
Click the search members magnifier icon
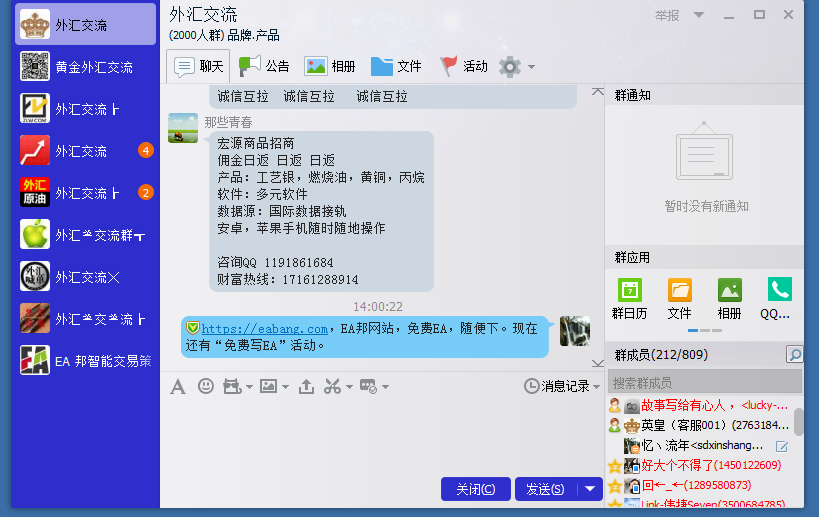tap(794, 355)
